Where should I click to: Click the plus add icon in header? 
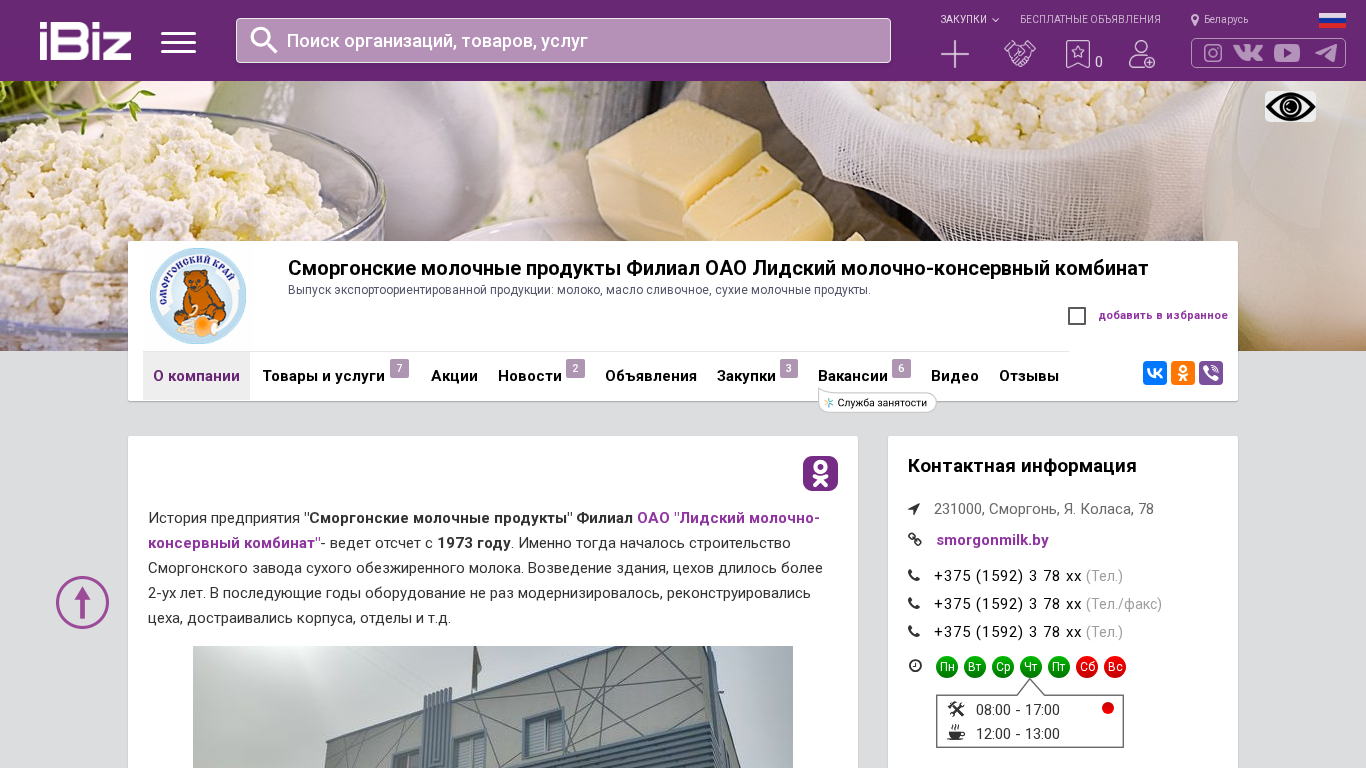coord(955,54)
